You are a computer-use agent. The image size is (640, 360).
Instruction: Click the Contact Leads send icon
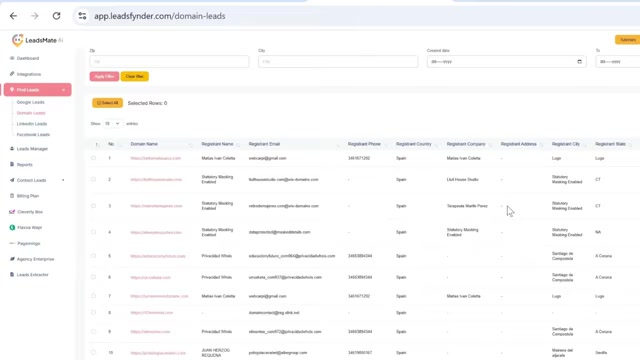(12, 180)
